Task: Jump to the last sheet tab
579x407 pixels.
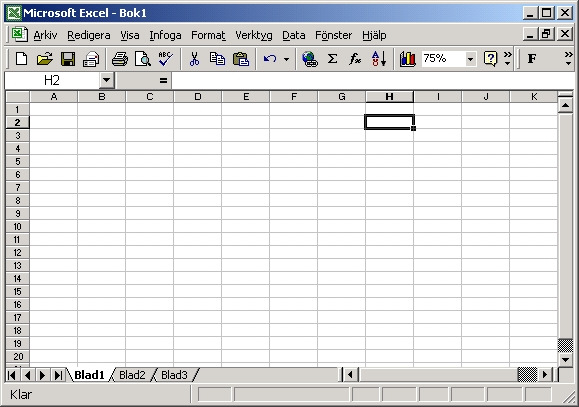Action: tap(58, 375)
